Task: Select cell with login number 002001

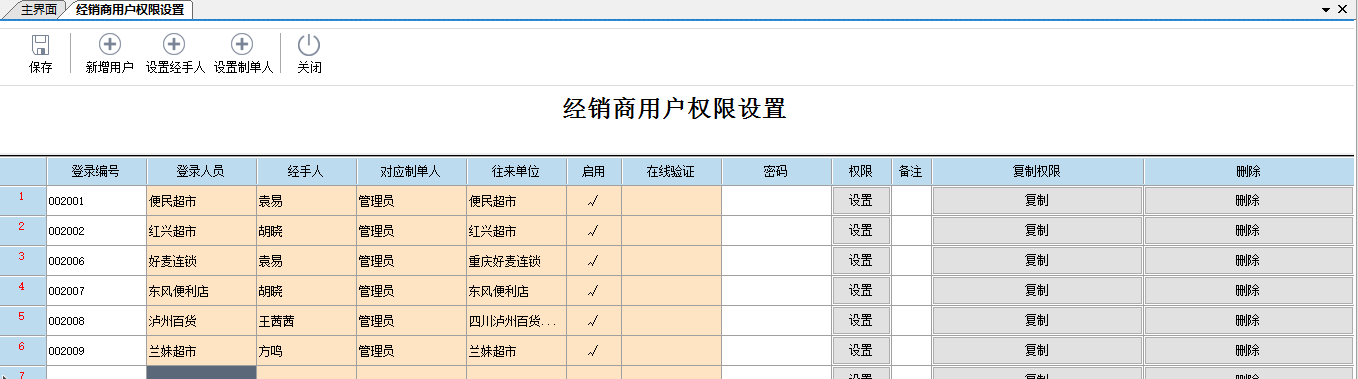Action: point(96,201)
